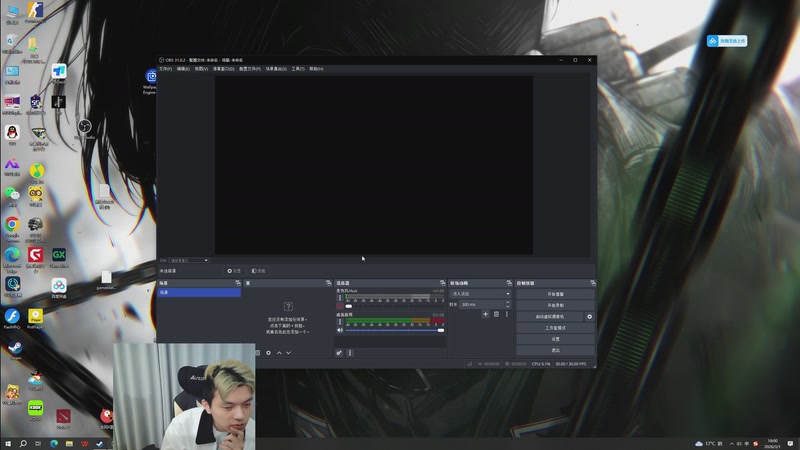Unmute the mic/Aux muted speaker icon

[x=340, y=306]
